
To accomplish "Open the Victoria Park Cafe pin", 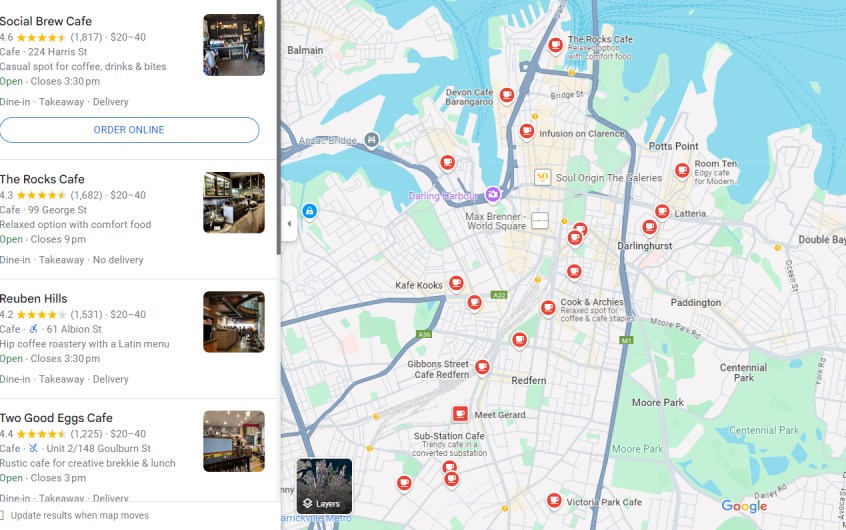I will 554,501.
